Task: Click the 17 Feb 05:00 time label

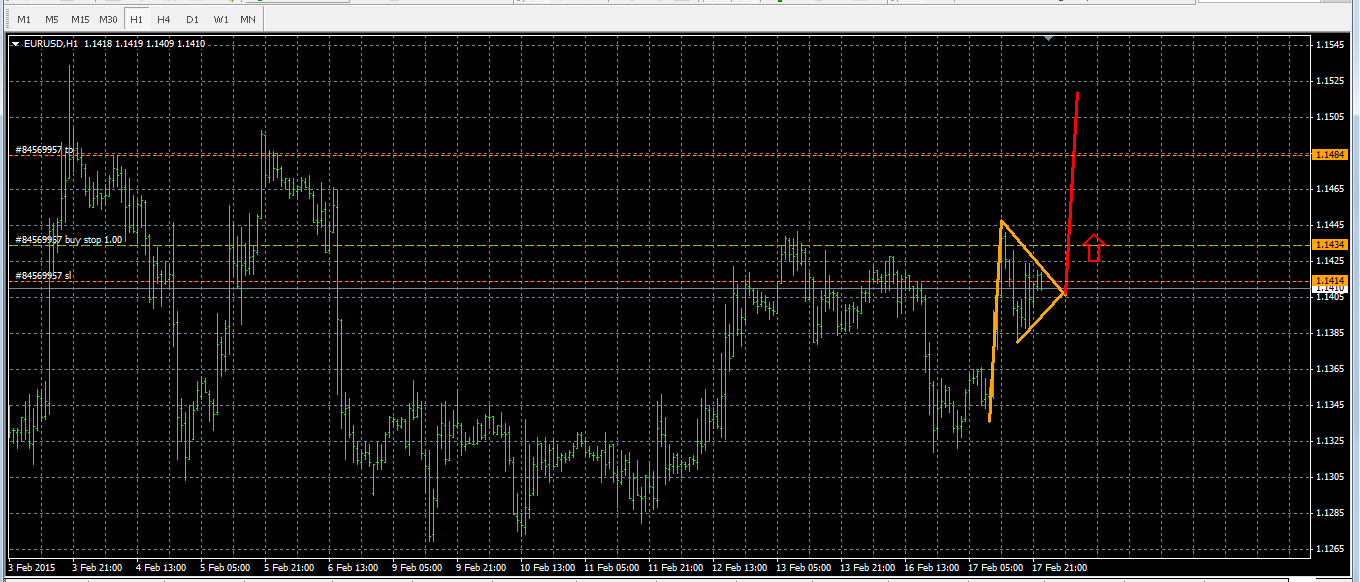Action: click(x=995, y=567)
